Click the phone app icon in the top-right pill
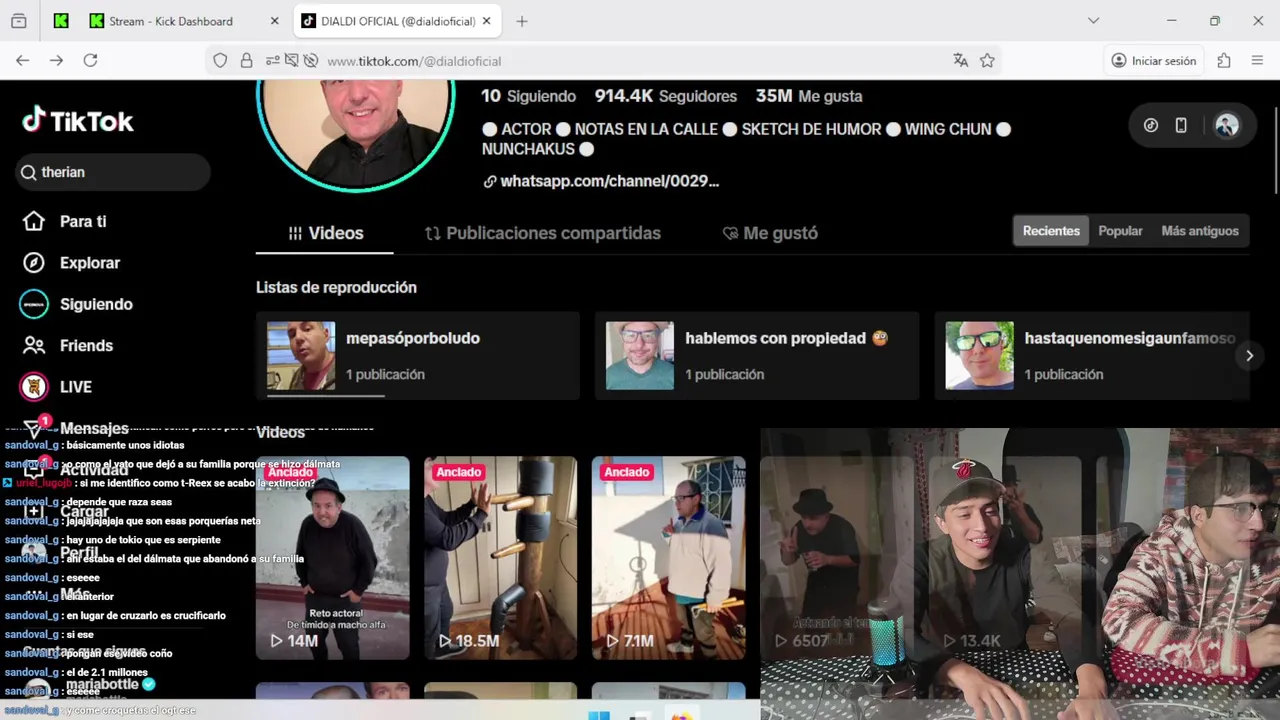This screenshot has width=1280, height=720. coord(1181,125)
